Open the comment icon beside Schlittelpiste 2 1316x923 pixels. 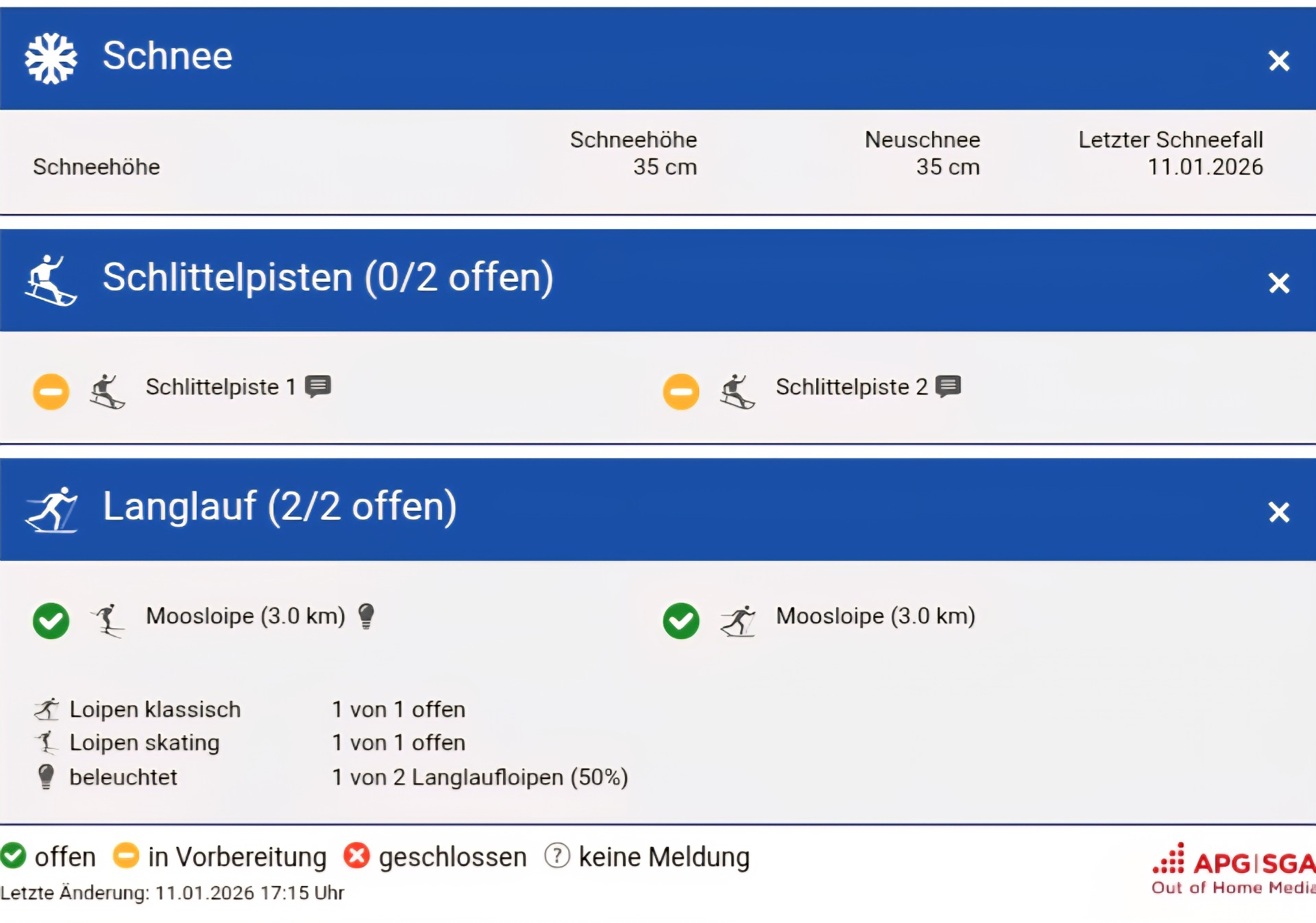[x=949, y=386]
